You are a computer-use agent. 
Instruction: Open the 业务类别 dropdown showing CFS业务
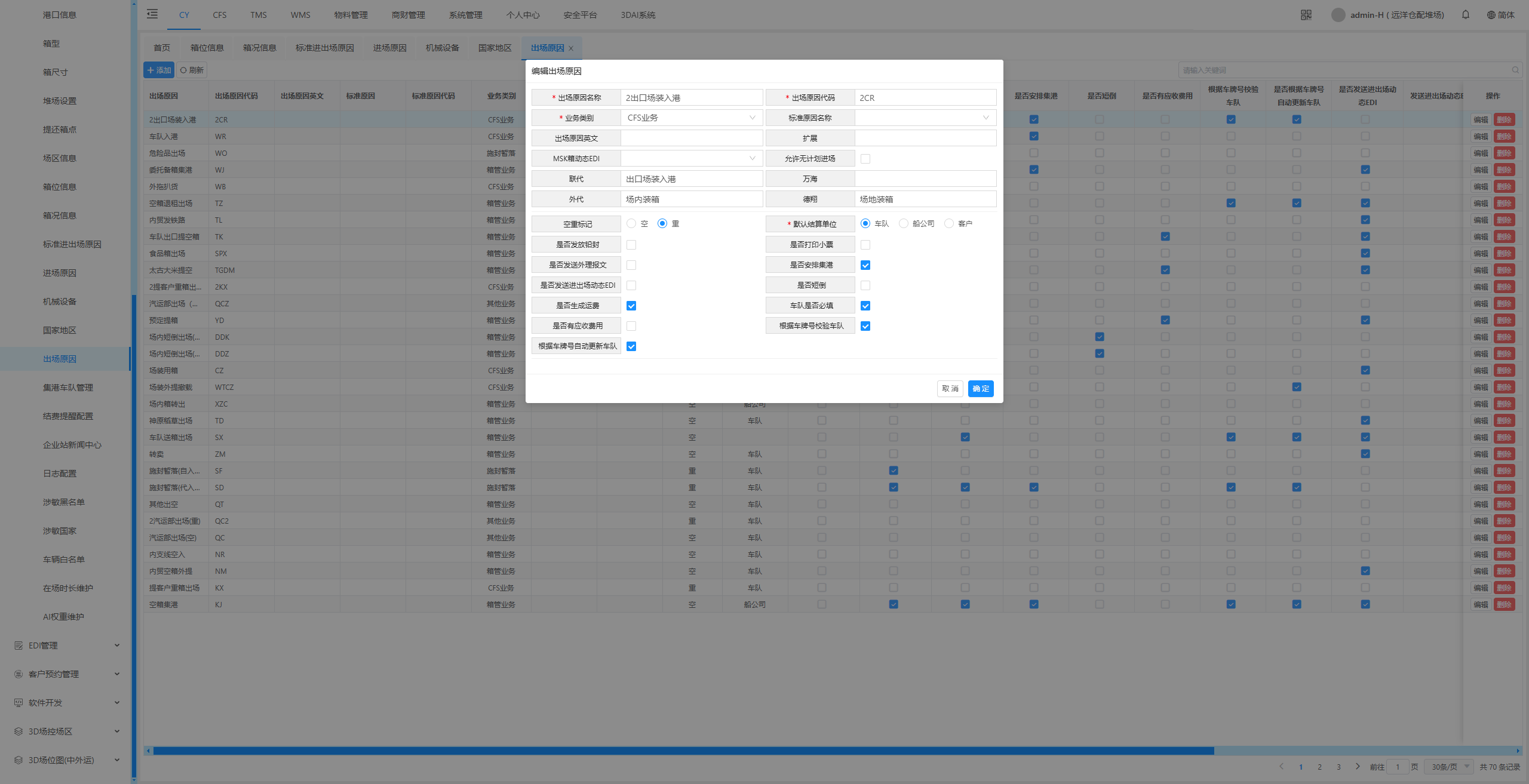[691, 118]
